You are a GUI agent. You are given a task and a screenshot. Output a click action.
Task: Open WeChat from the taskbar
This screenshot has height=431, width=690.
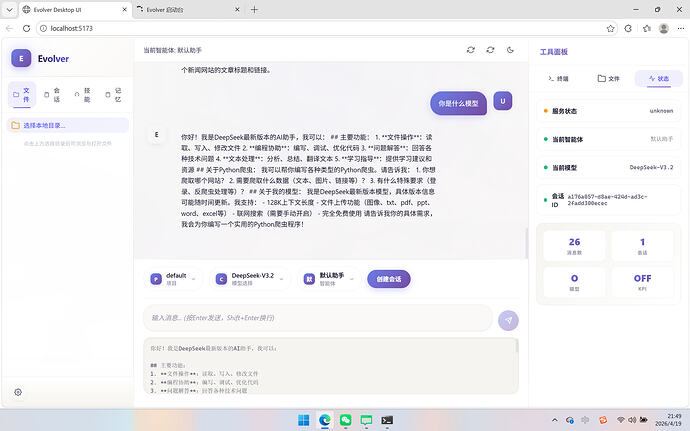point(345,420)
